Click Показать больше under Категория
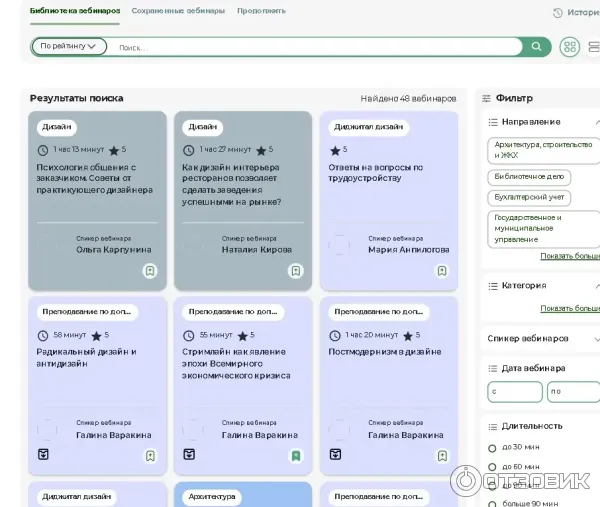 [570, 308]
